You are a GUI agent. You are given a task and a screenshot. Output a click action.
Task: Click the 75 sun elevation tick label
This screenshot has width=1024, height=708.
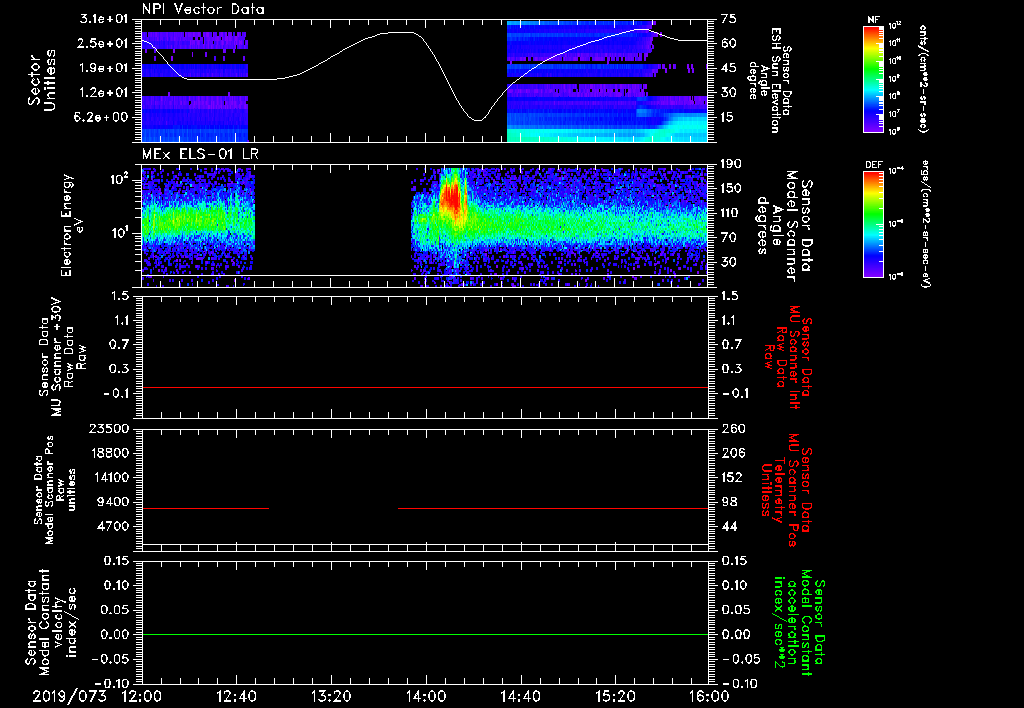(729, 19)
